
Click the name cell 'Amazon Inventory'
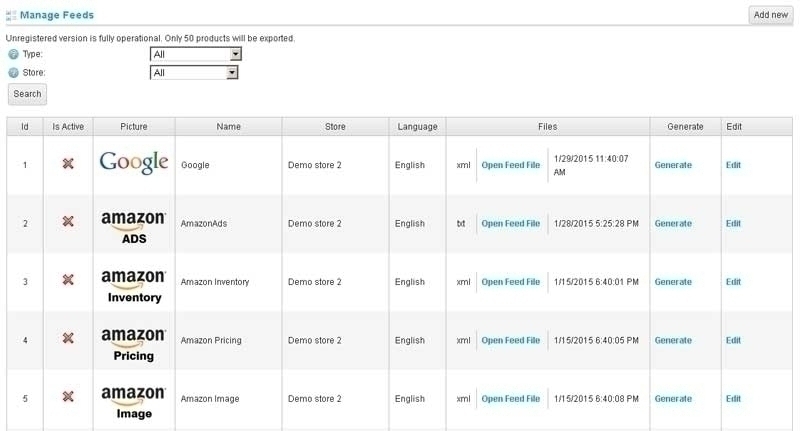tap(215, 282)
